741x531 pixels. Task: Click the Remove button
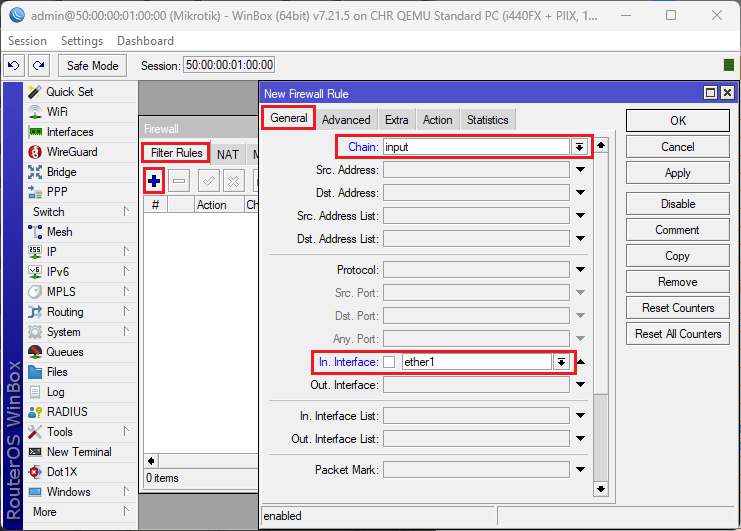pos(678,282)
